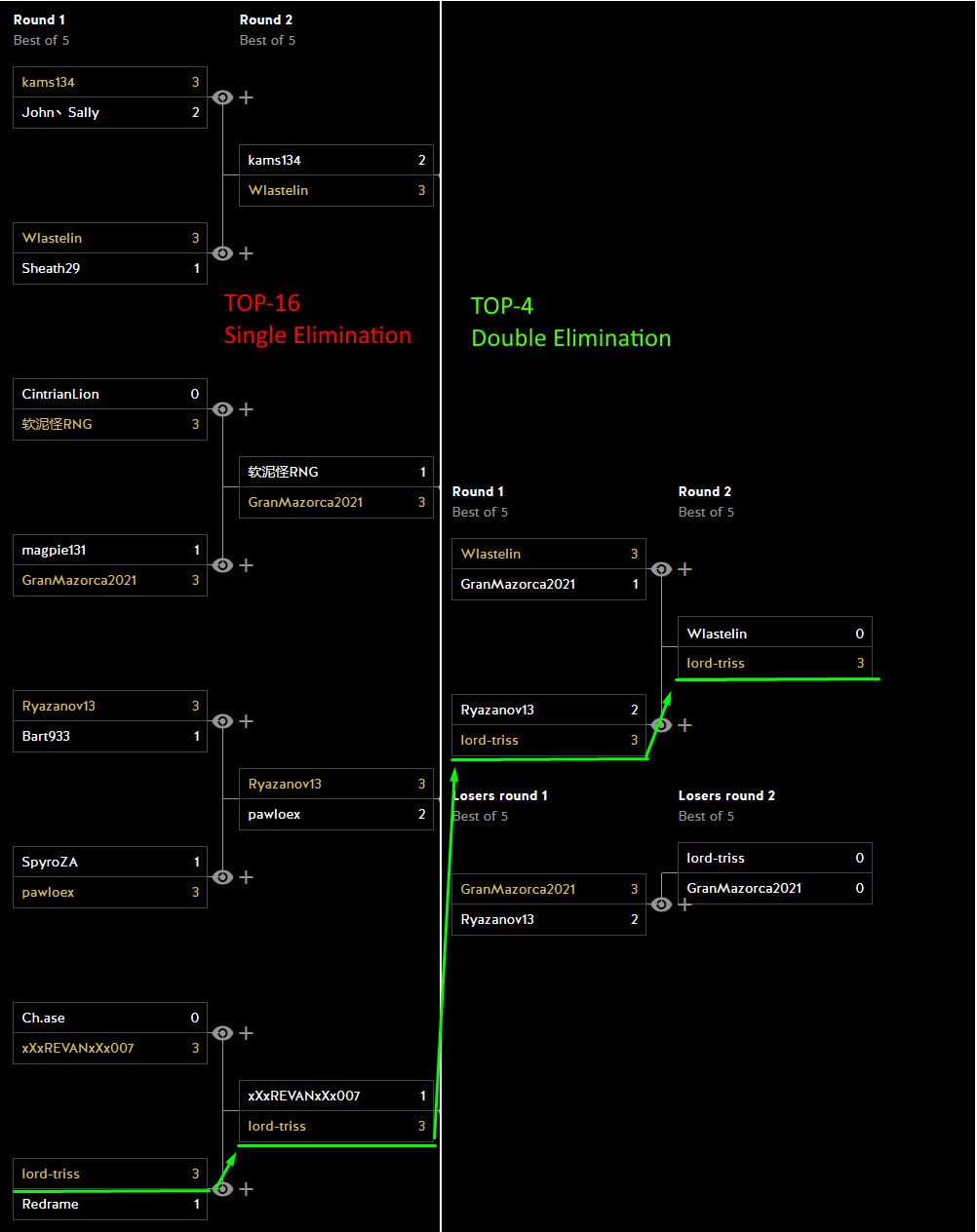Toggle eye icon for Top-4 Ryazanov13 vs lord-triss
This screenshot has height=1232, width=977.
[661, 725]
